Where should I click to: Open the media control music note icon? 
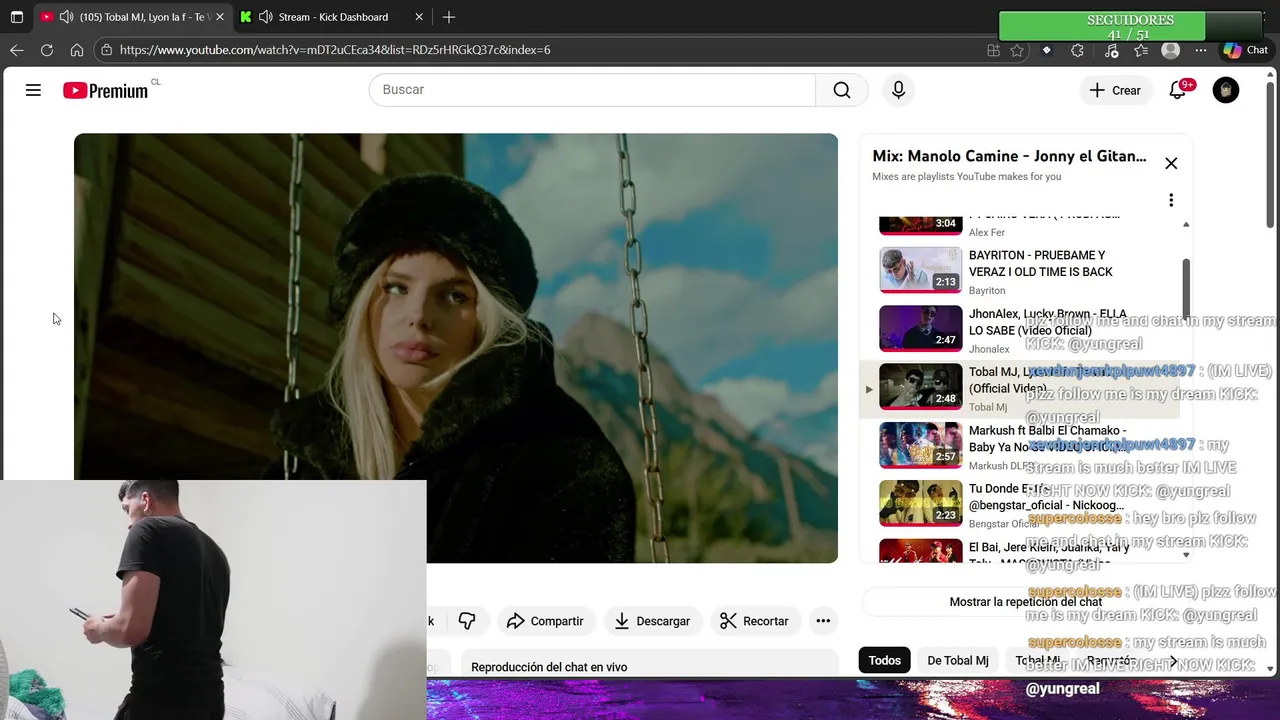[x=1111, y=50]
